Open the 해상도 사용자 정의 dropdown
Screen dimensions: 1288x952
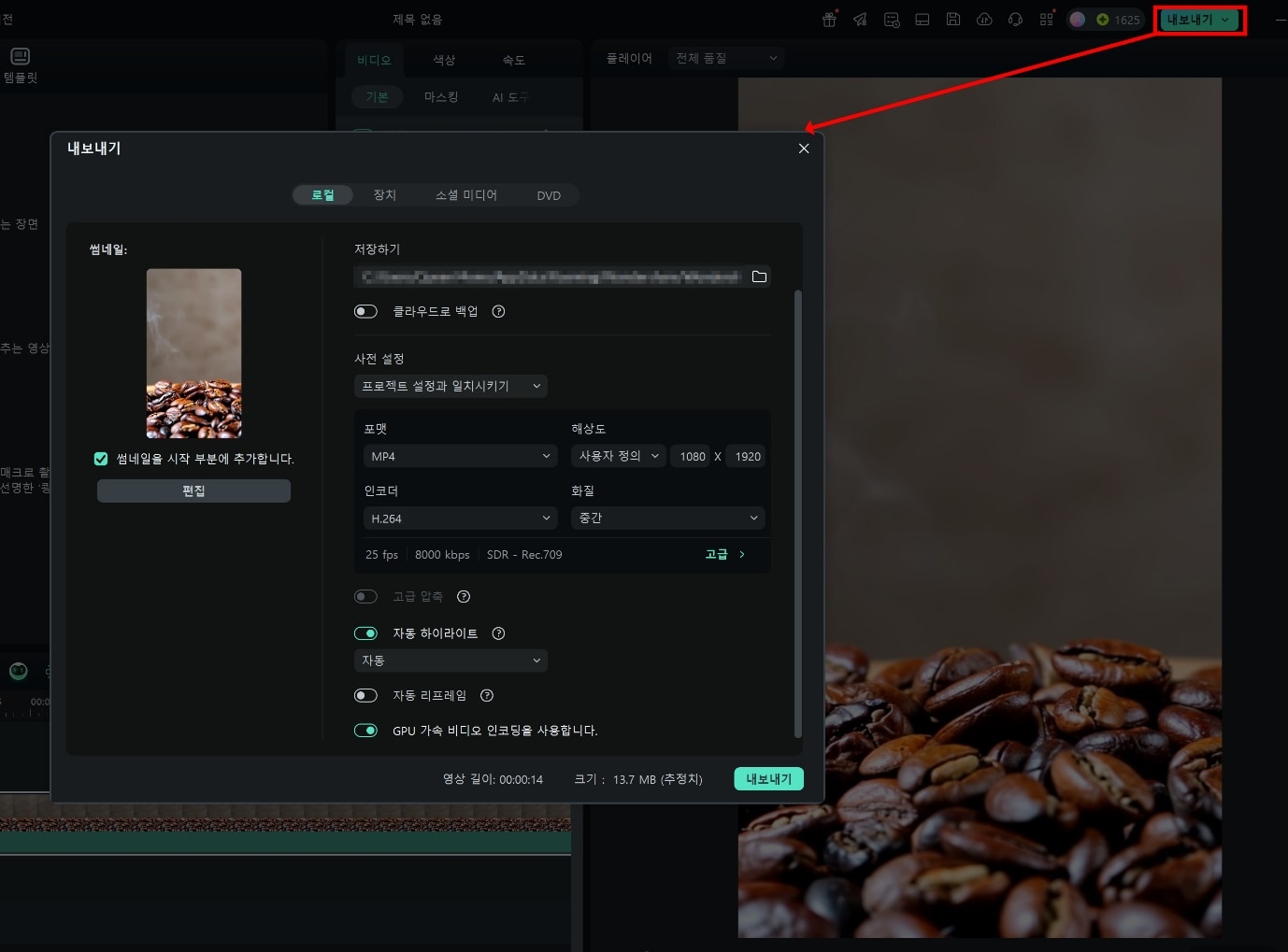coord(619,456)
